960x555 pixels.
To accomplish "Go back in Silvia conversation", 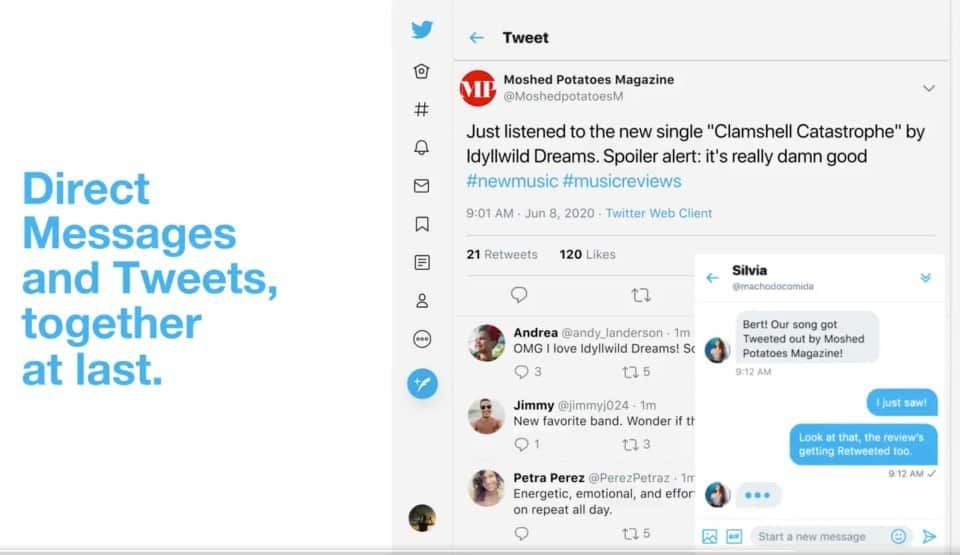I will pyautogui.click(x=712, y=278).
